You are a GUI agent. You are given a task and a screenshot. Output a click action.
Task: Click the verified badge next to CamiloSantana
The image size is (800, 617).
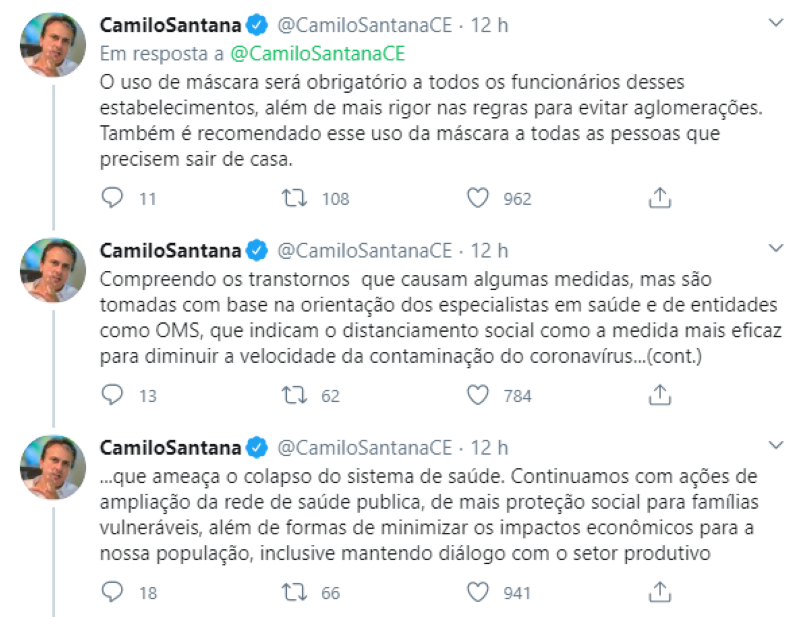click(254, 19)
